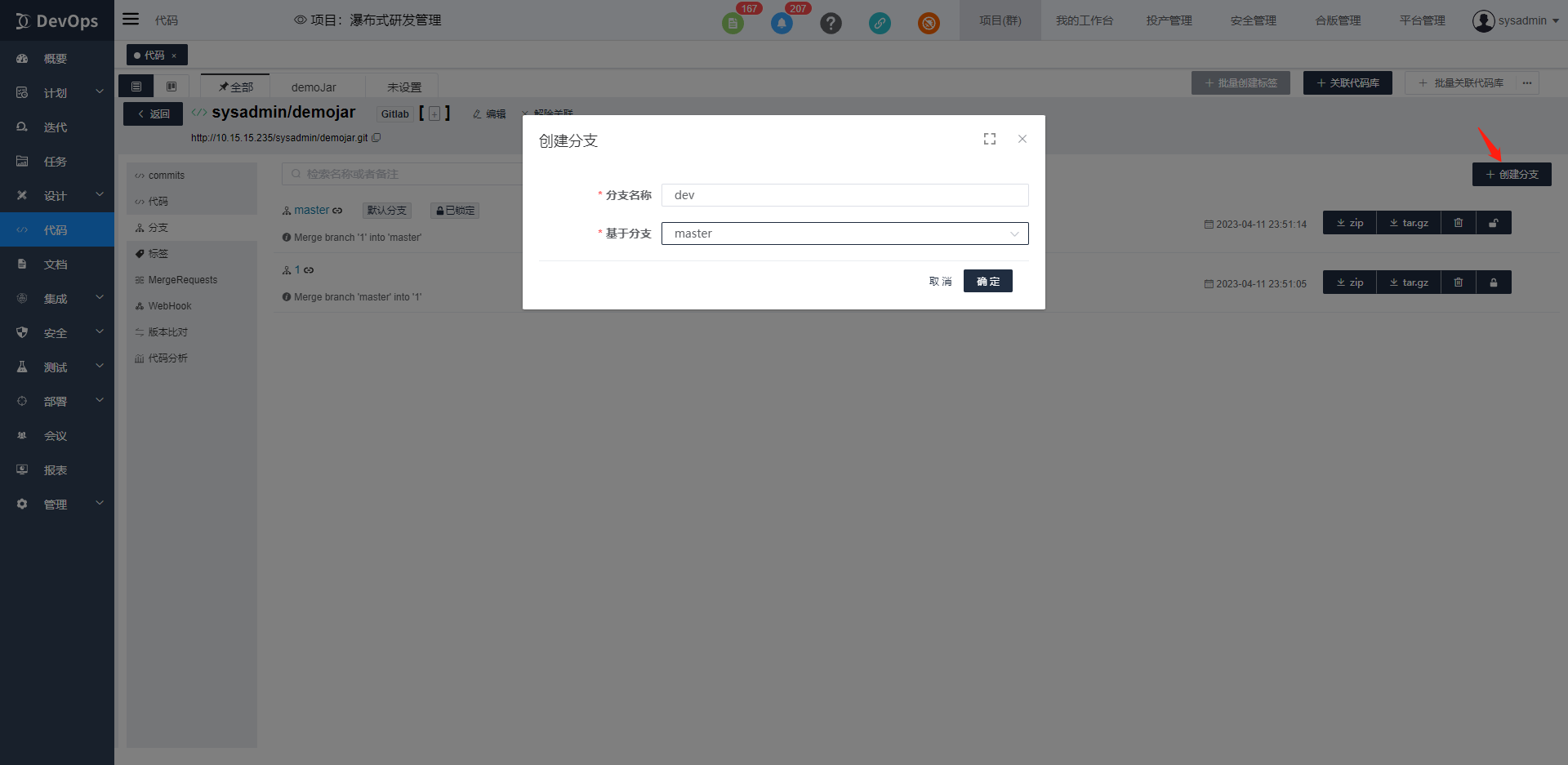Open 我的工作台 in top navigation
The height and width of the screenshot is (765, 1568).
(x=1084, y=20)
